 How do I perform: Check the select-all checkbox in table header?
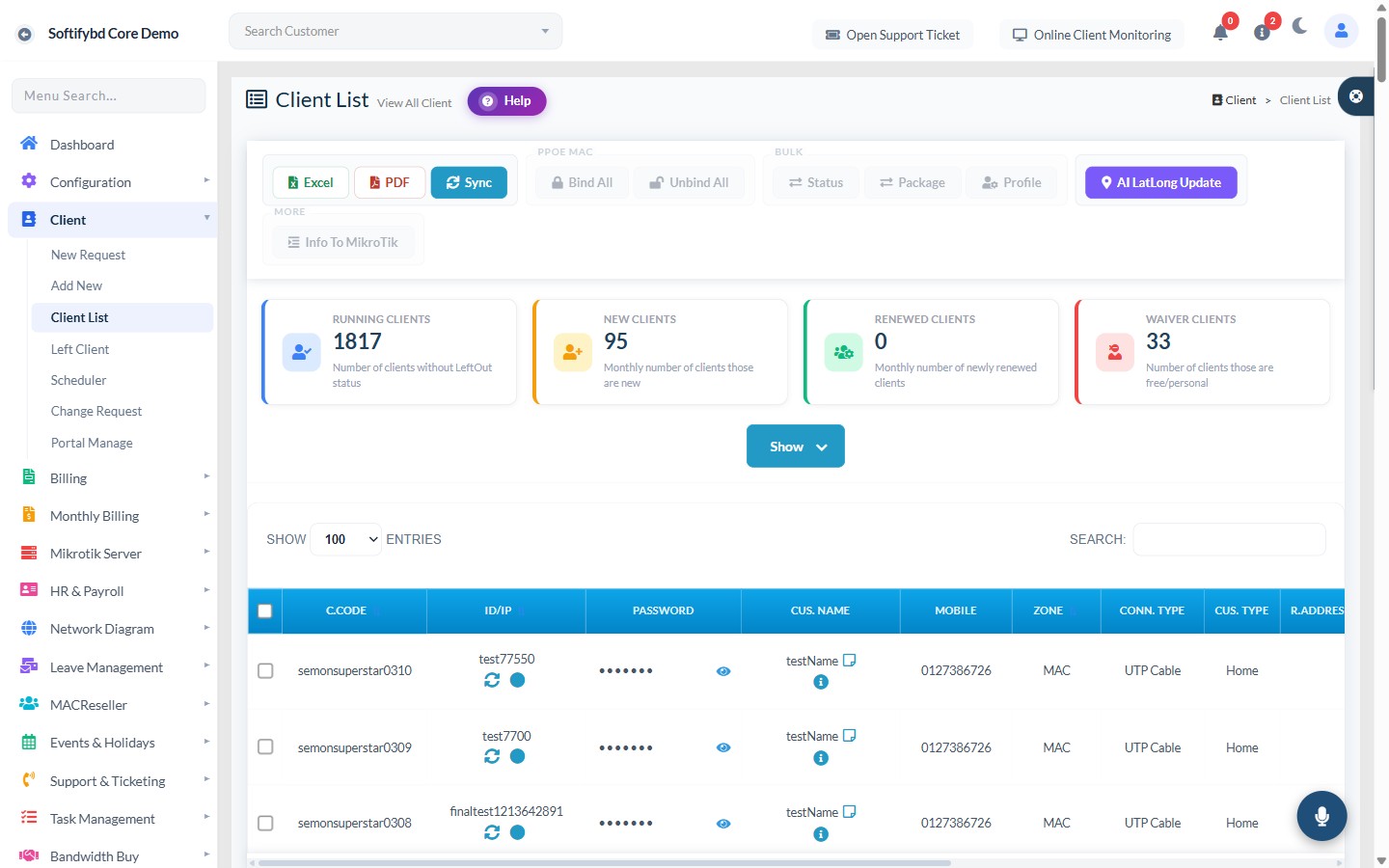coord(265,610)
